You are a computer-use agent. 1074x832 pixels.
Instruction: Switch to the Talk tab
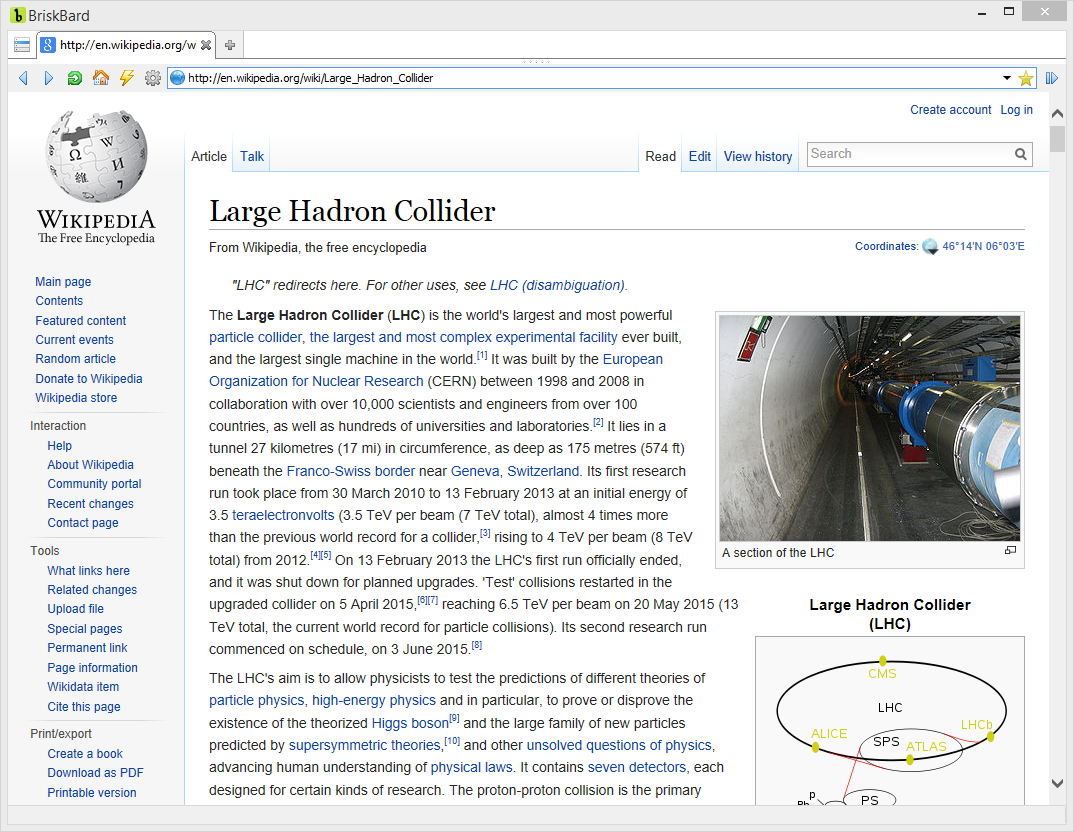point(251,156)
